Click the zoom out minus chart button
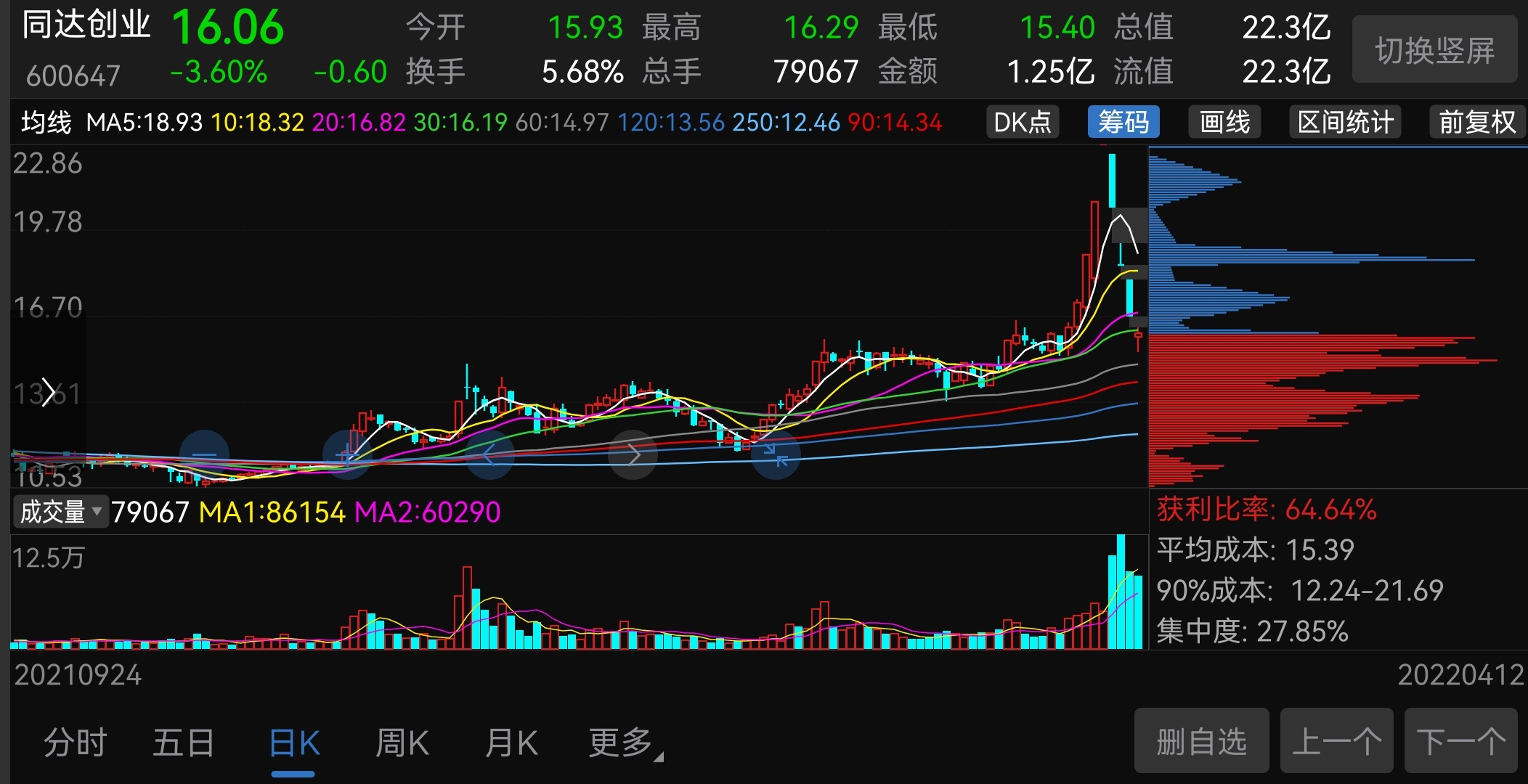Image resolution: width=1528 pixels, height=784 pixels. [204, 454]
